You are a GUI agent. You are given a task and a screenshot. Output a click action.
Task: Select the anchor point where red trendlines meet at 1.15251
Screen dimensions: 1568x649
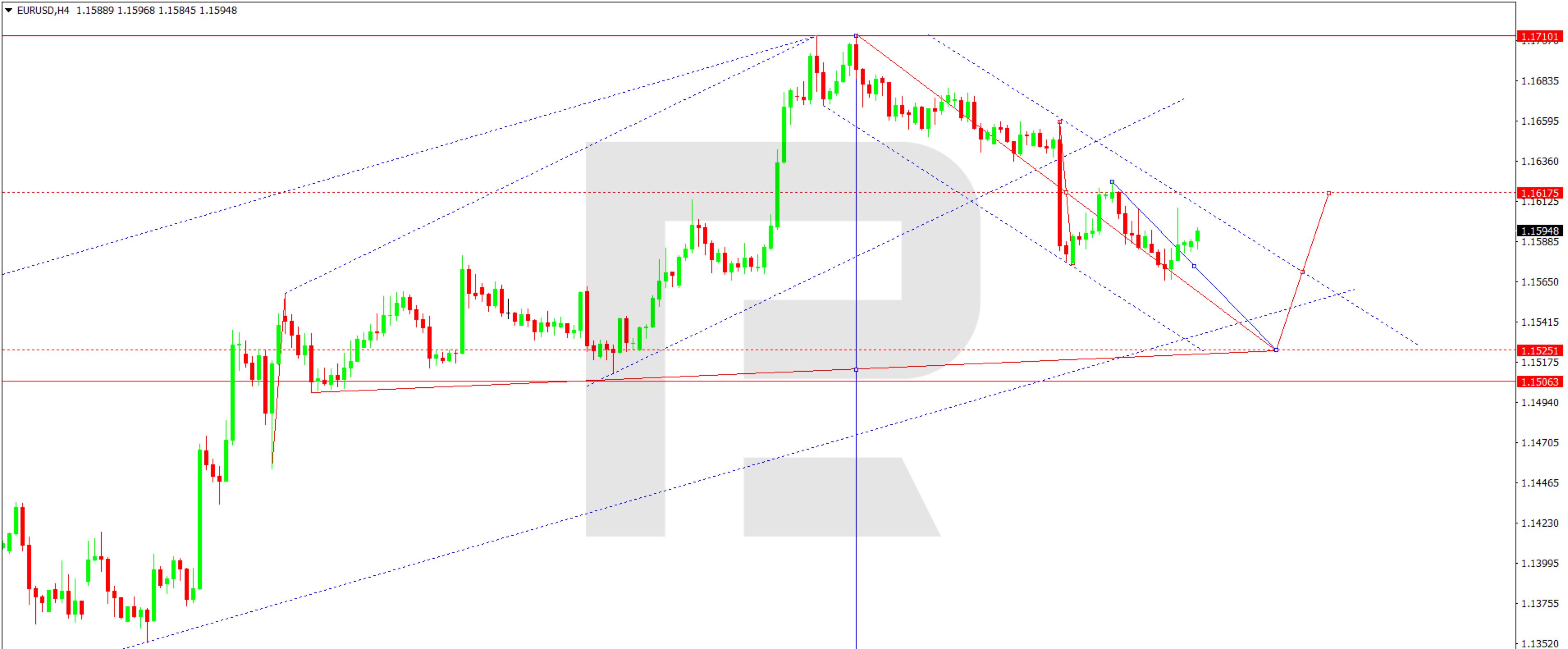1276,350
